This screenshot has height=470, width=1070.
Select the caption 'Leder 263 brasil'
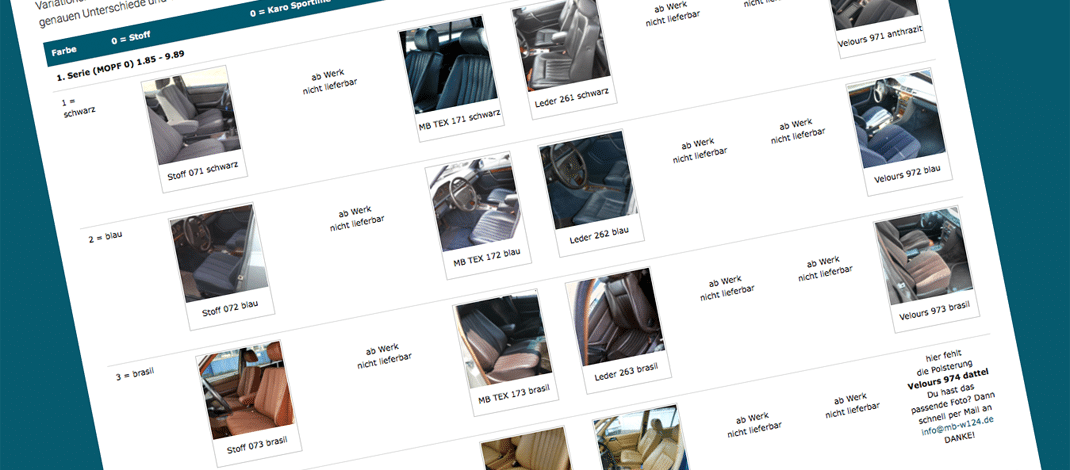[626, 371]
